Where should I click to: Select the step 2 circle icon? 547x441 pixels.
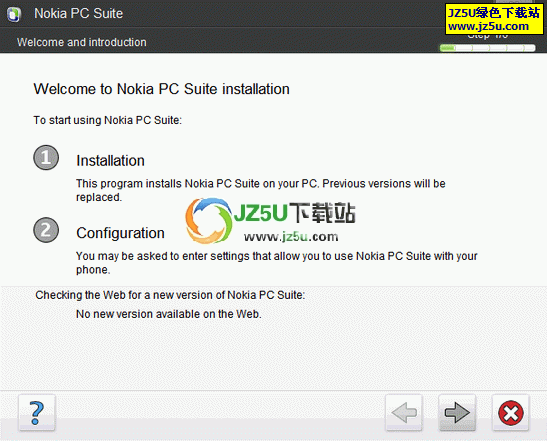[x=46, y=230]
